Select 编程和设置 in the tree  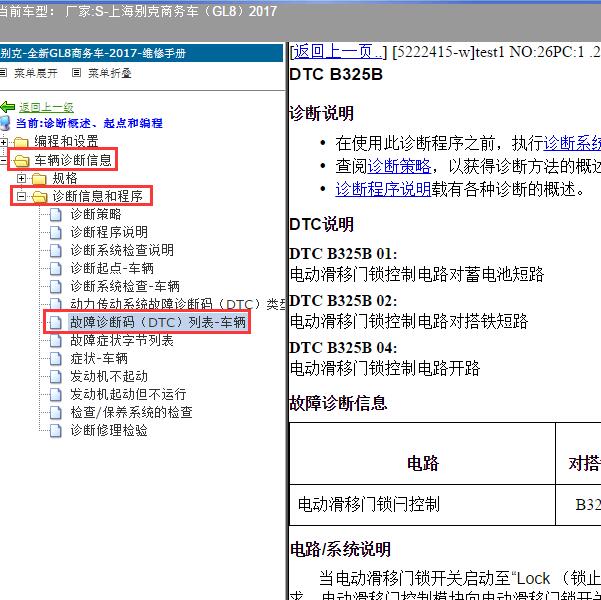tap(66, 141)
